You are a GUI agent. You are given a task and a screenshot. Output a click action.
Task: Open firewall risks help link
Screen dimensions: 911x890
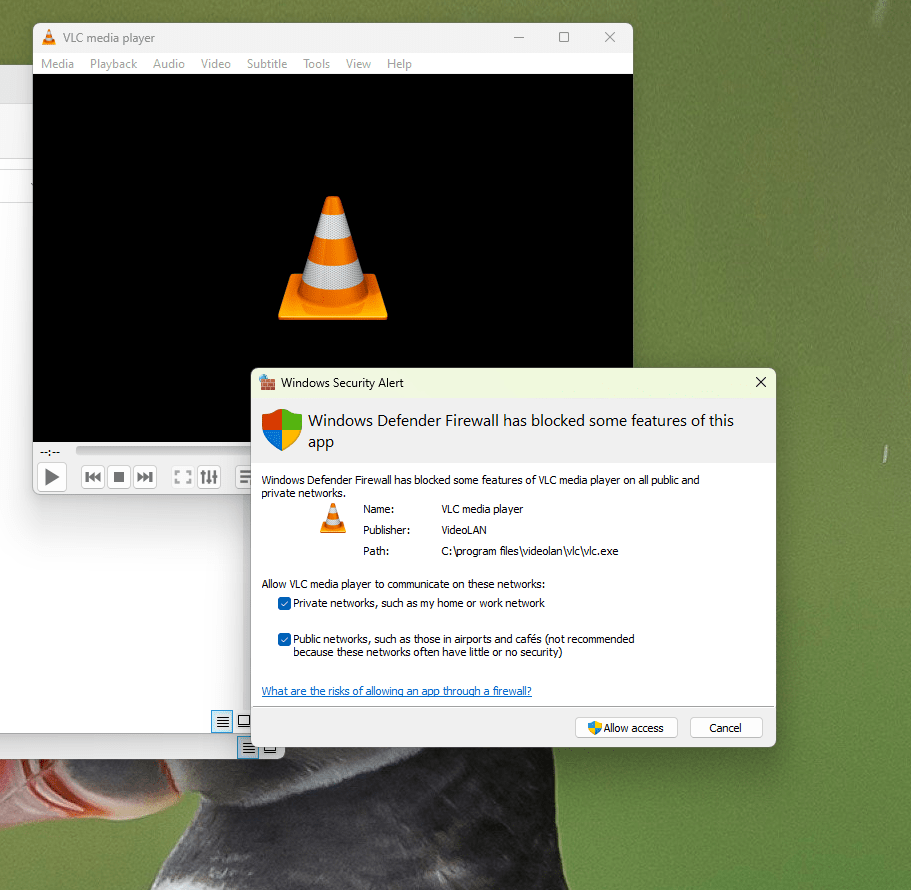396,691
